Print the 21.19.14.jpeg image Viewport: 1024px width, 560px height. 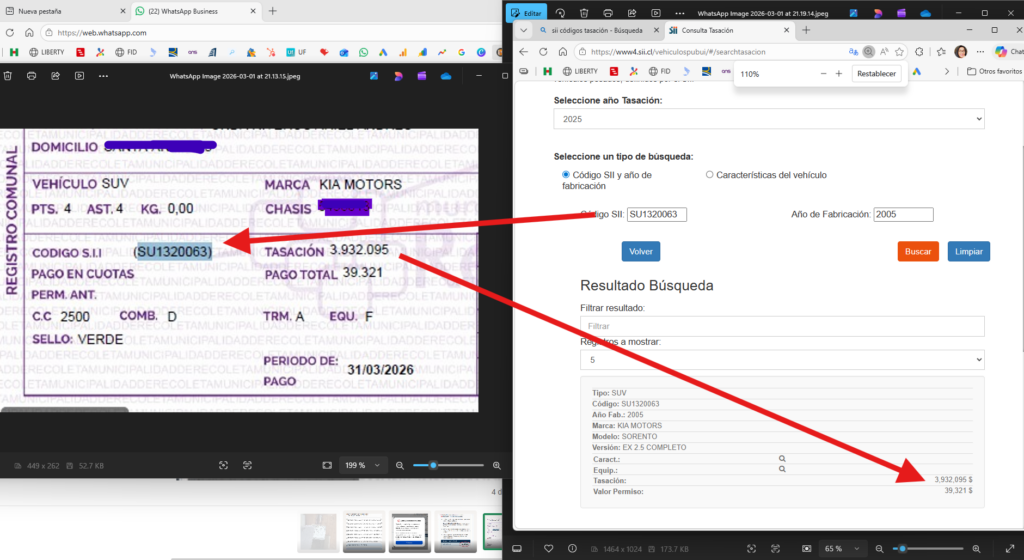pyautogui.click(x=608, y=13)
